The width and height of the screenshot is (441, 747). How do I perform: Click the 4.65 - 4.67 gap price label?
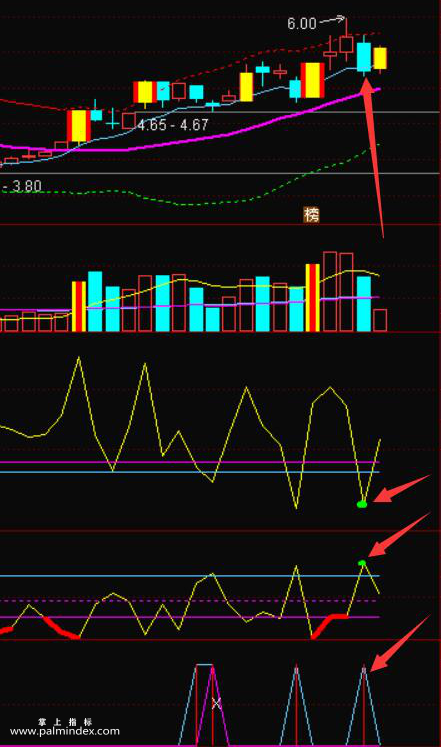coord(173,125)
